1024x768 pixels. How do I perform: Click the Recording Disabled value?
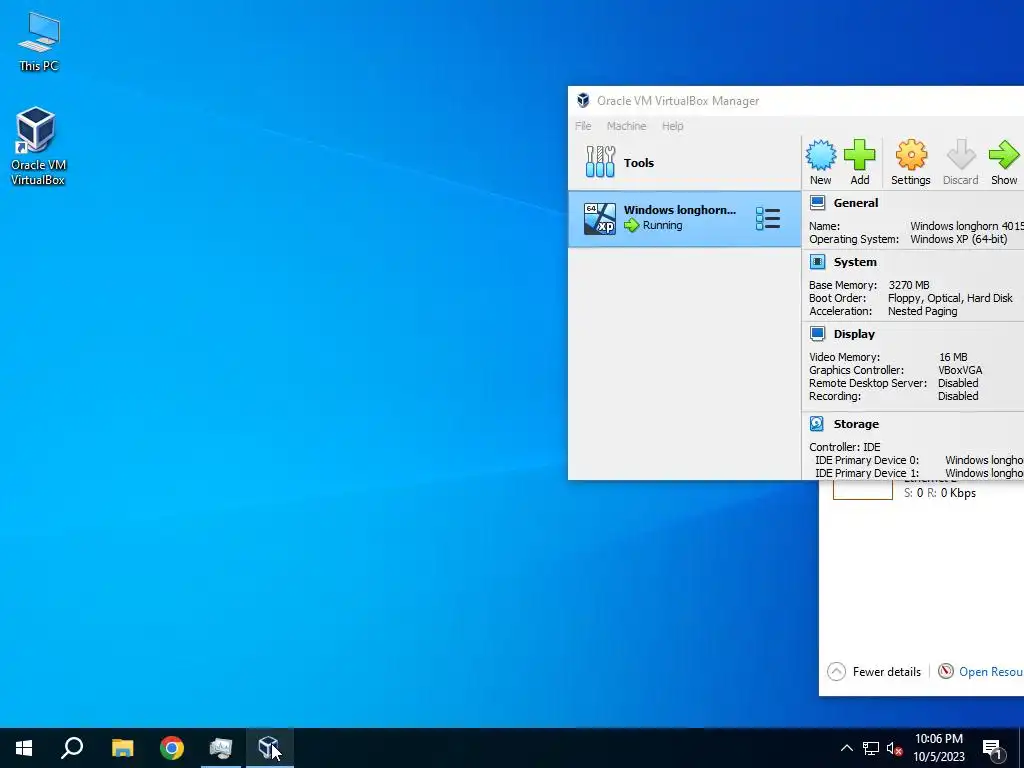(x=958, y=396)
